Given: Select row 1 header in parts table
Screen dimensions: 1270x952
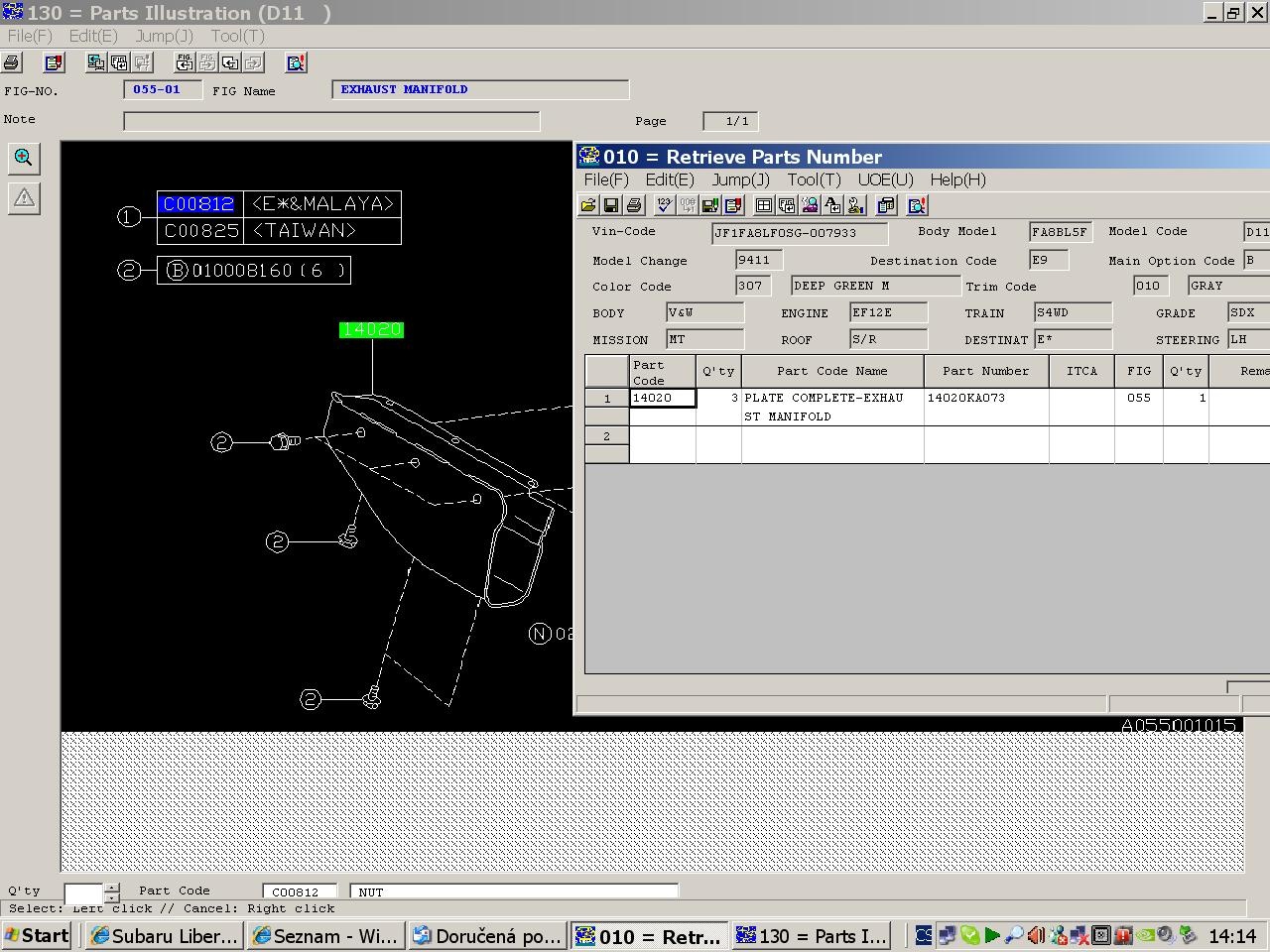Looking at the screenshot, I should pyautogui.click(x=607, y=398).
